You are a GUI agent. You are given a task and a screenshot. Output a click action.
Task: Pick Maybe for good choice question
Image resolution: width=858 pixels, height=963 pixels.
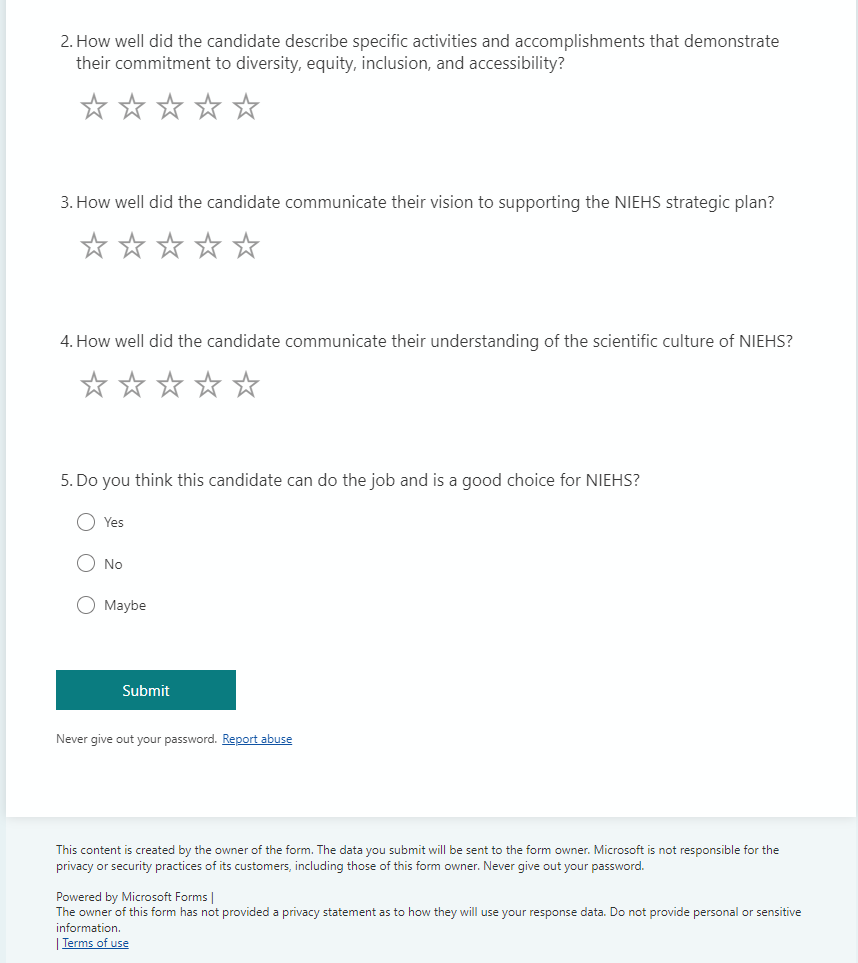tap(86, 605)
